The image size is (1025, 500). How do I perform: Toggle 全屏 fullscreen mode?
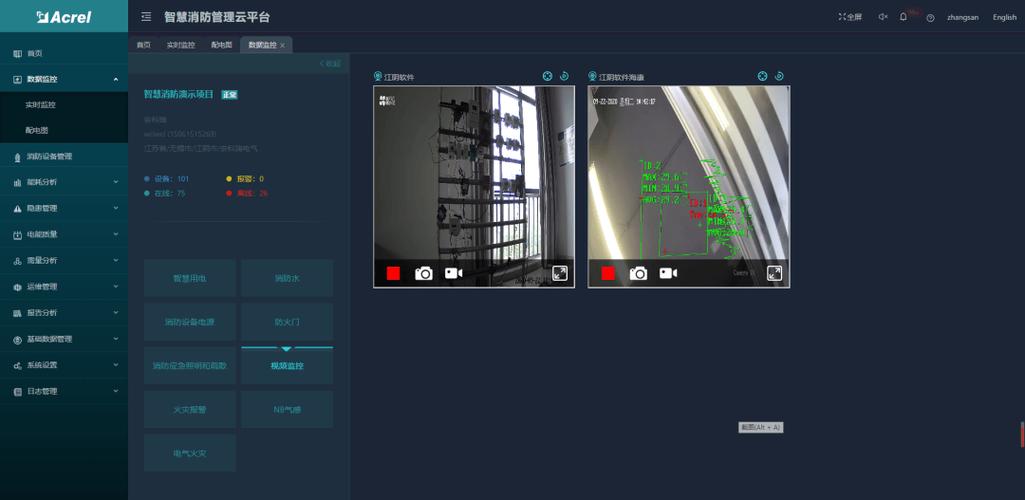coord(850,17)
